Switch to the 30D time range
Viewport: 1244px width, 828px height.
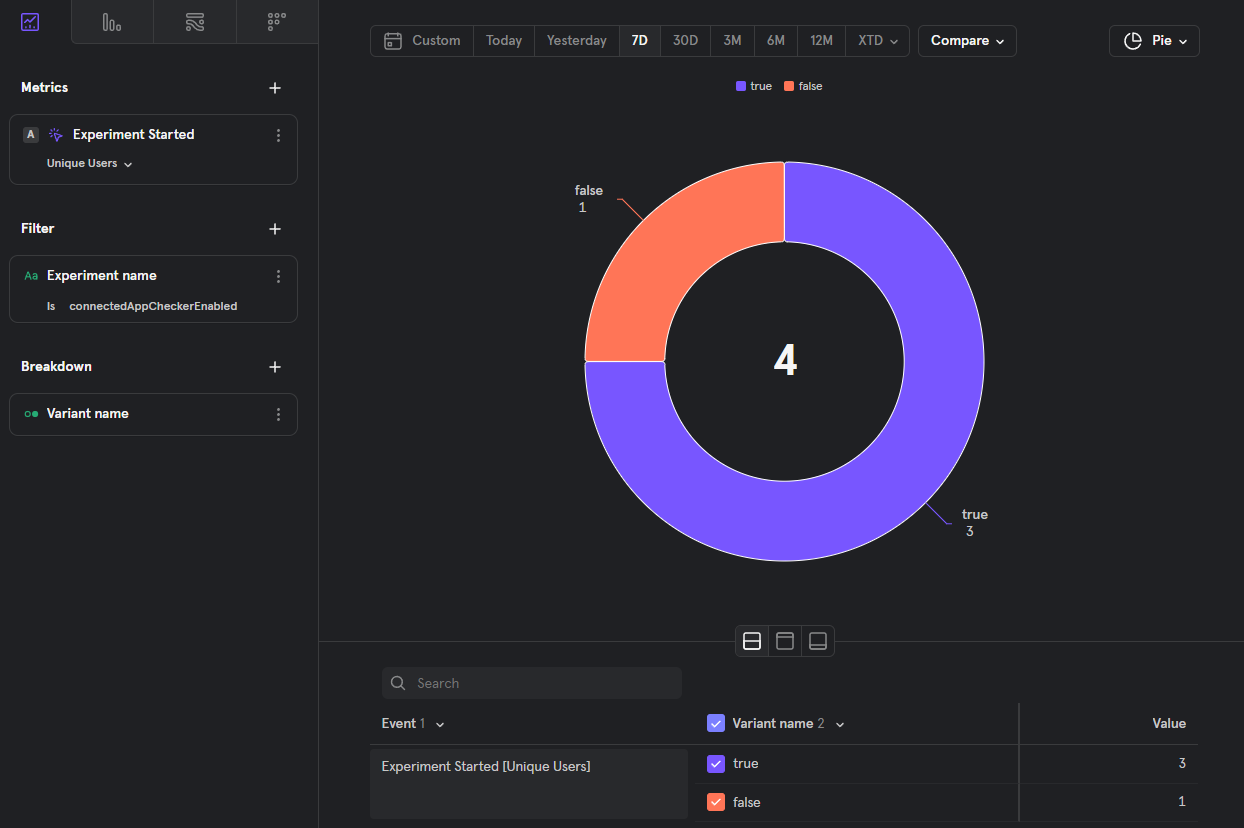pos(685,41)
